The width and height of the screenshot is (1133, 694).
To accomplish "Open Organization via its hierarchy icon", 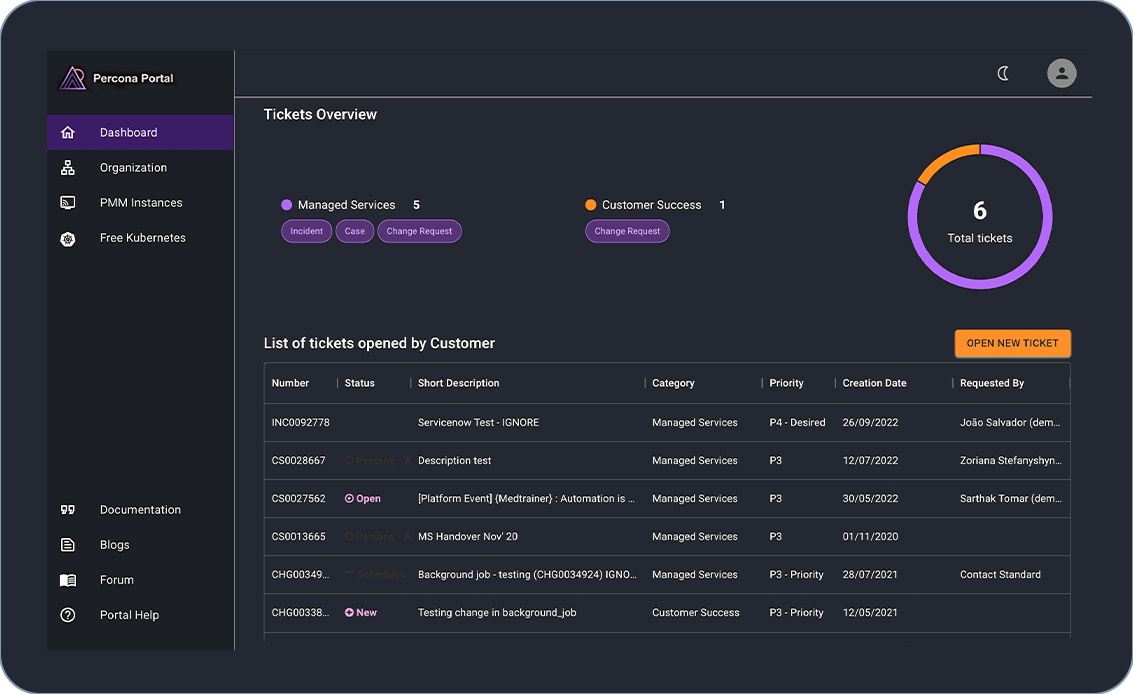I will [68, 168].
